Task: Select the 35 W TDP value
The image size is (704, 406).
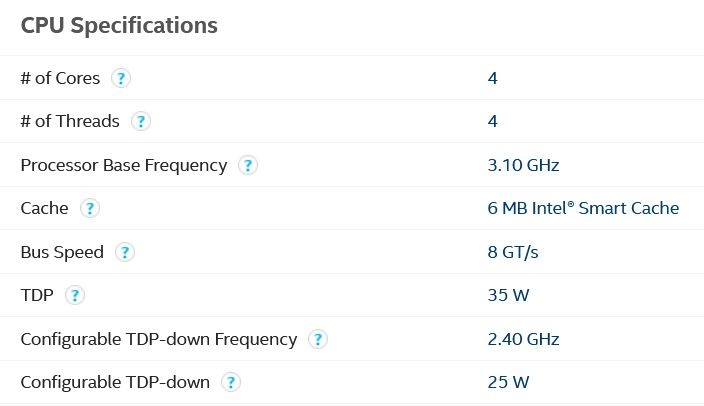Action: pyautogui.click(x=508, y=295)
